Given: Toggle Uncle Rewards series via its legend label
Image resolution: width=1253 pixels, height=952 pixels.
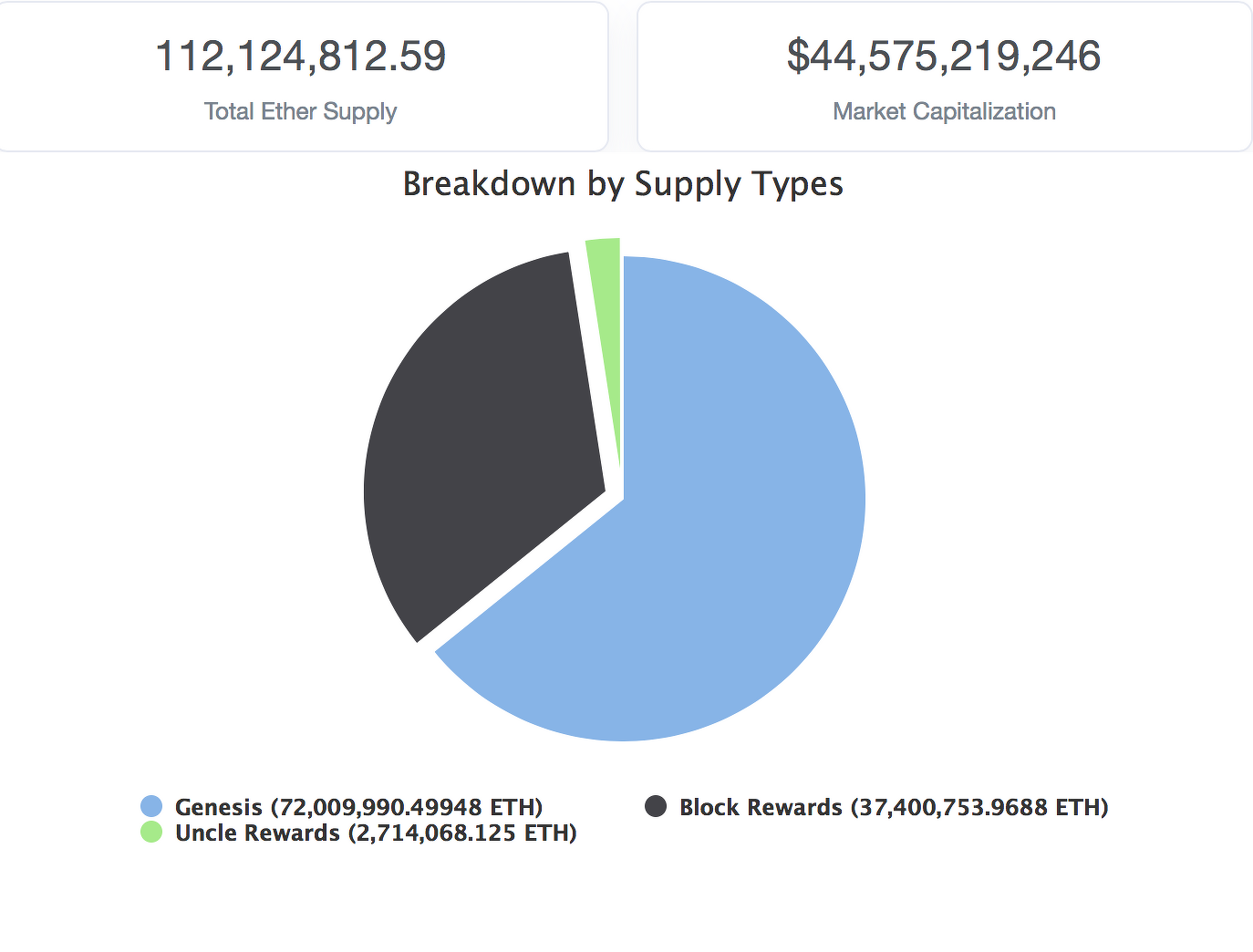Looking at the screenshot, I should [376, 833].
